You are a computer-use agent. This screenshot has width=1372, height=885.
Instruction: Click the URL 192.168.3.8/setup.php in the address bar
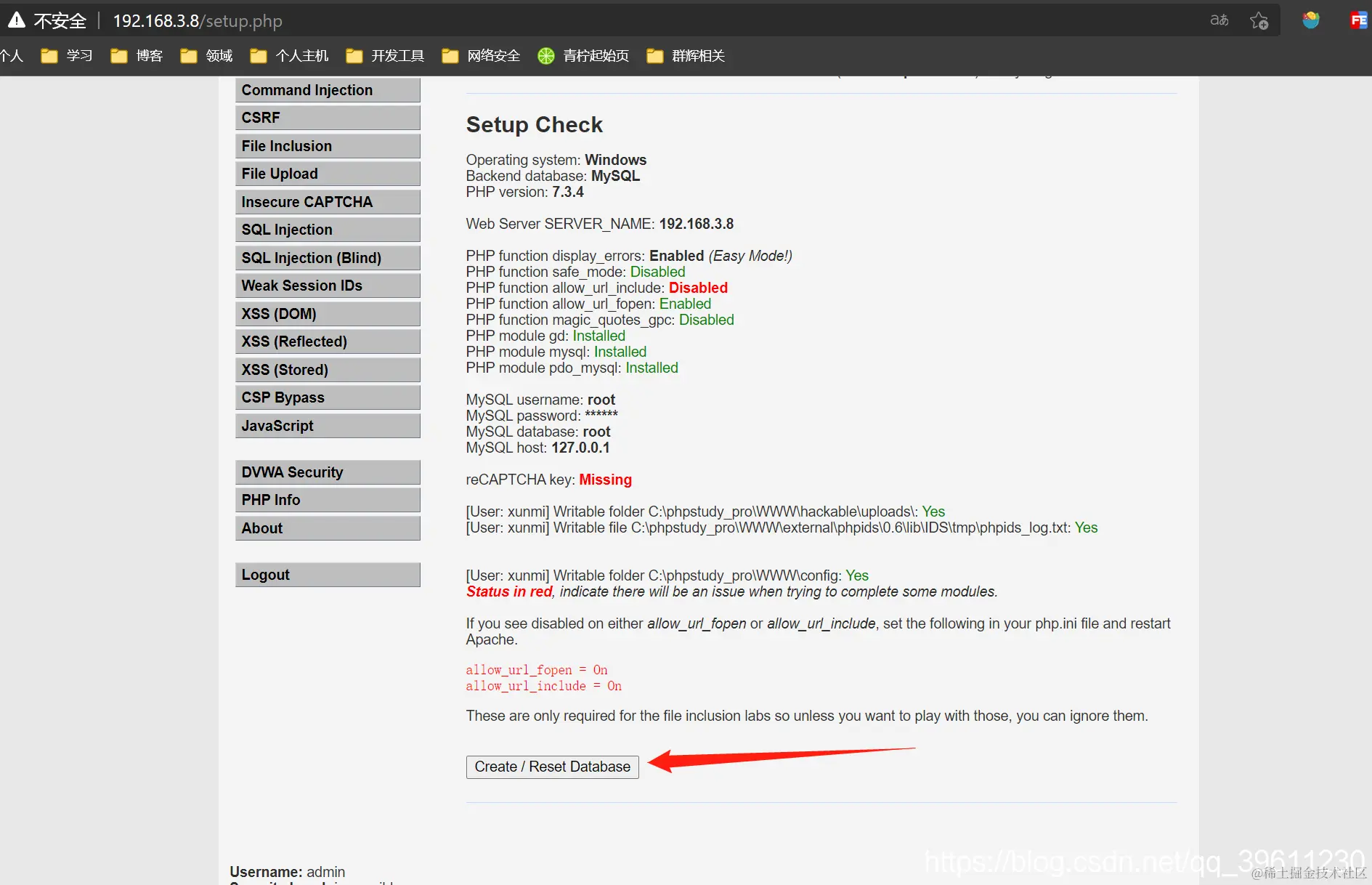pyautogui.click(x=198, y=21)
